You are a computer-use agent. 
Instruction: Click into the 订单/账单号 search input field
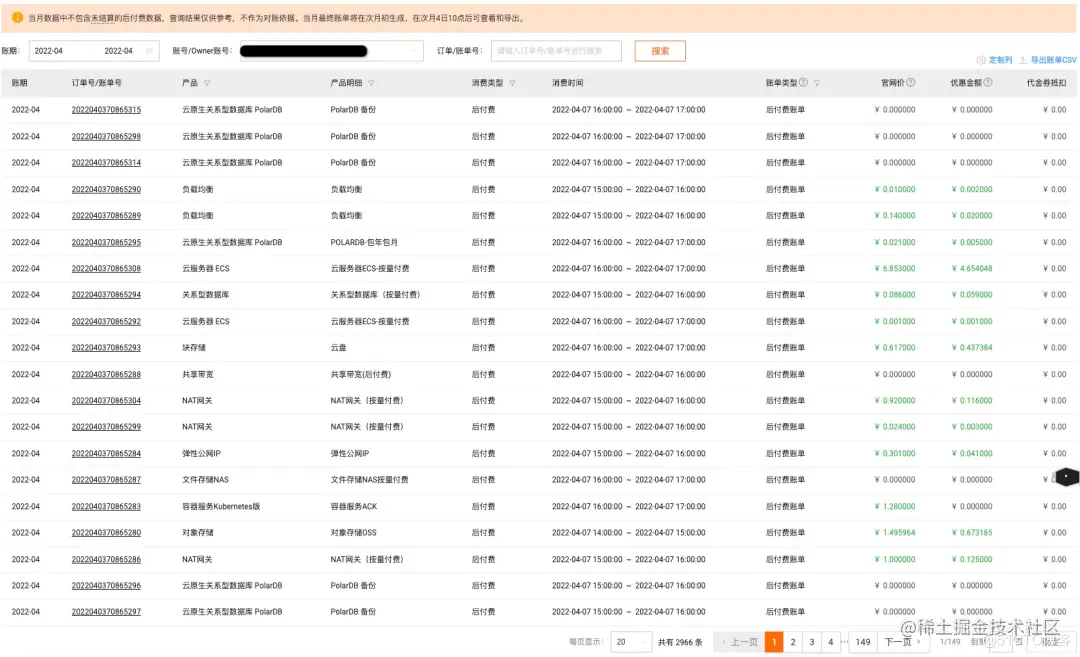pyautogui.click(x=556, y=51)
